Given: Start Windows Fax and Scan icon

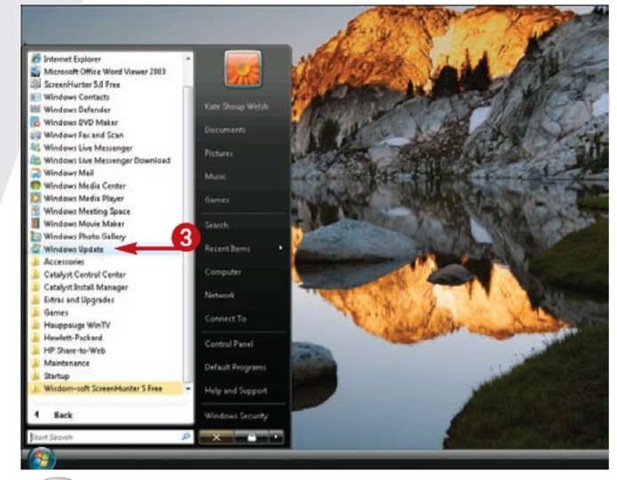Looking at the screenshot, I should [x=36, y=135].
